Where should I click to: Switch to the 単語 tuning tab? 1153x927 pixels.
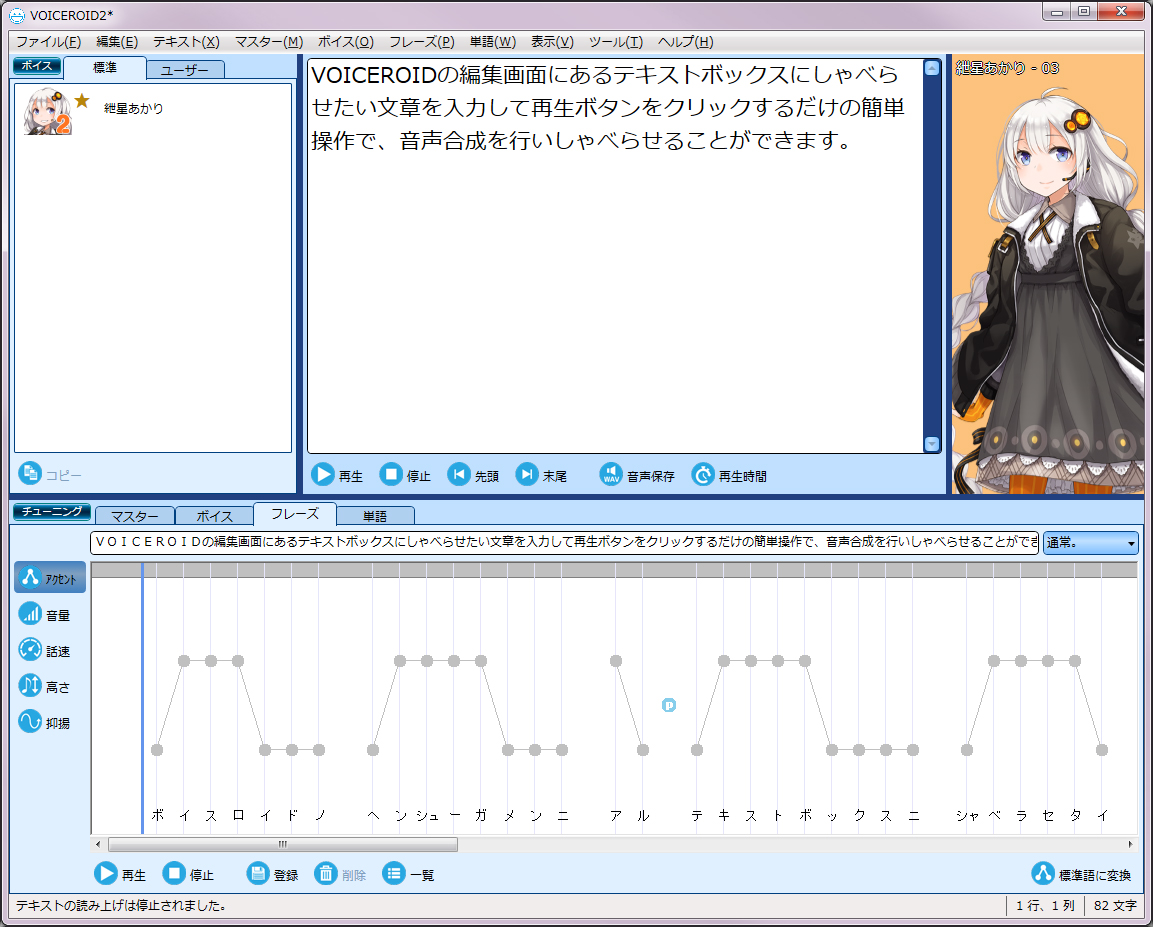[375, 516]
